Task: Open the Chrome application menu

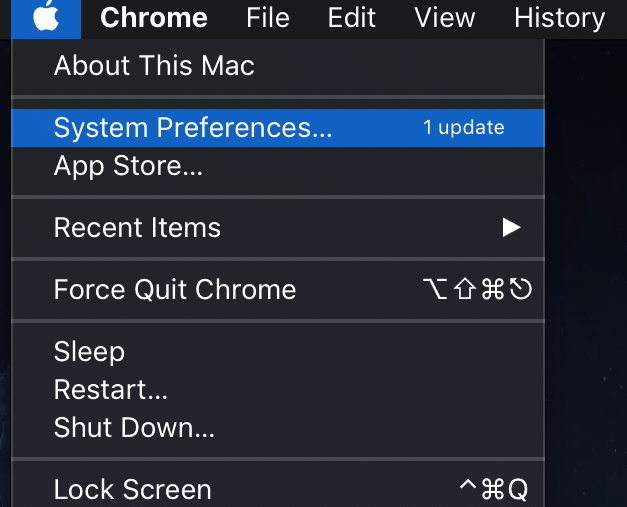Action: point(154,18)
